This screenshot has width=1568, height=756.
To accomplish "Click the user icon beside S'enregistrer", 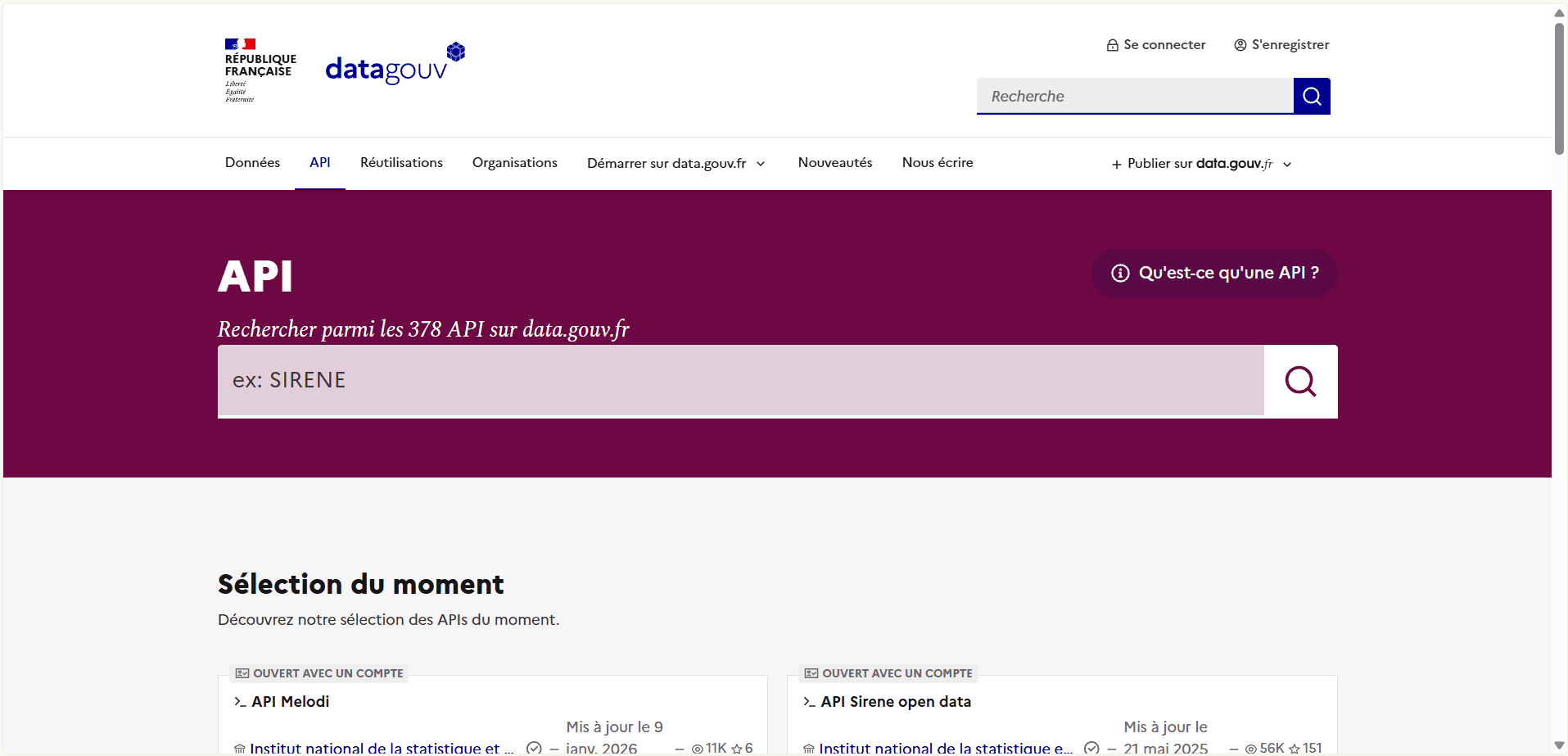I will click(1240, 45).
